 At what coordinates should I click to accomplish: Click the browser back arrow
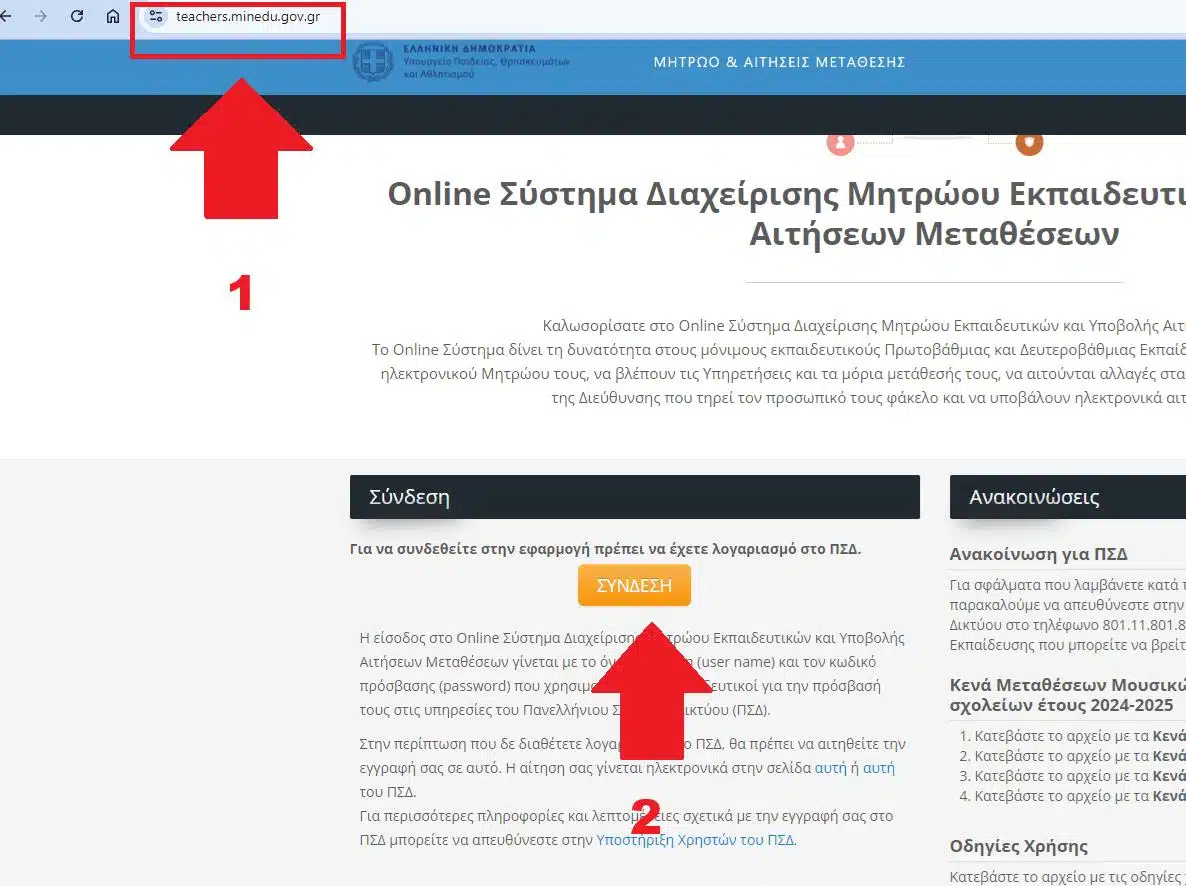pyautogui.click(x=6, y=17)
